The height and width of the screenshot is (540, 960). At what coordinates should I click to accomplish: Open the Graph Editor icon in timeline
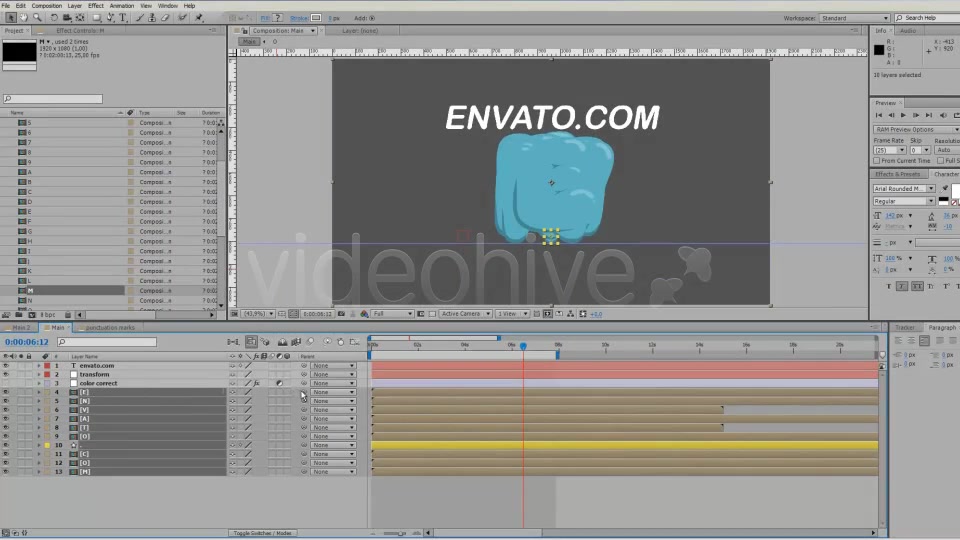[354, 342]
